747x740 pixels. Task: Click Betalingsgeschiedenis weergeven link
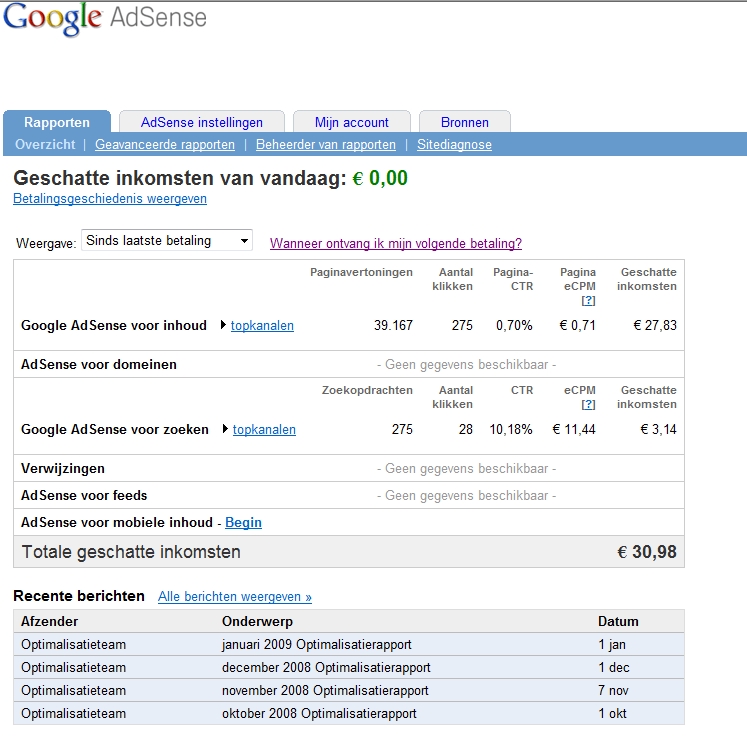[110, 198]
